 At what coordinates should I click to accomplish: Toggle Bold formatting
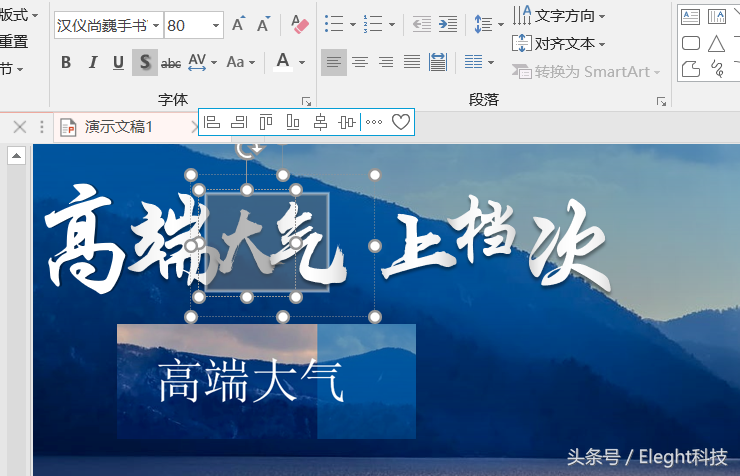(66, 62)
